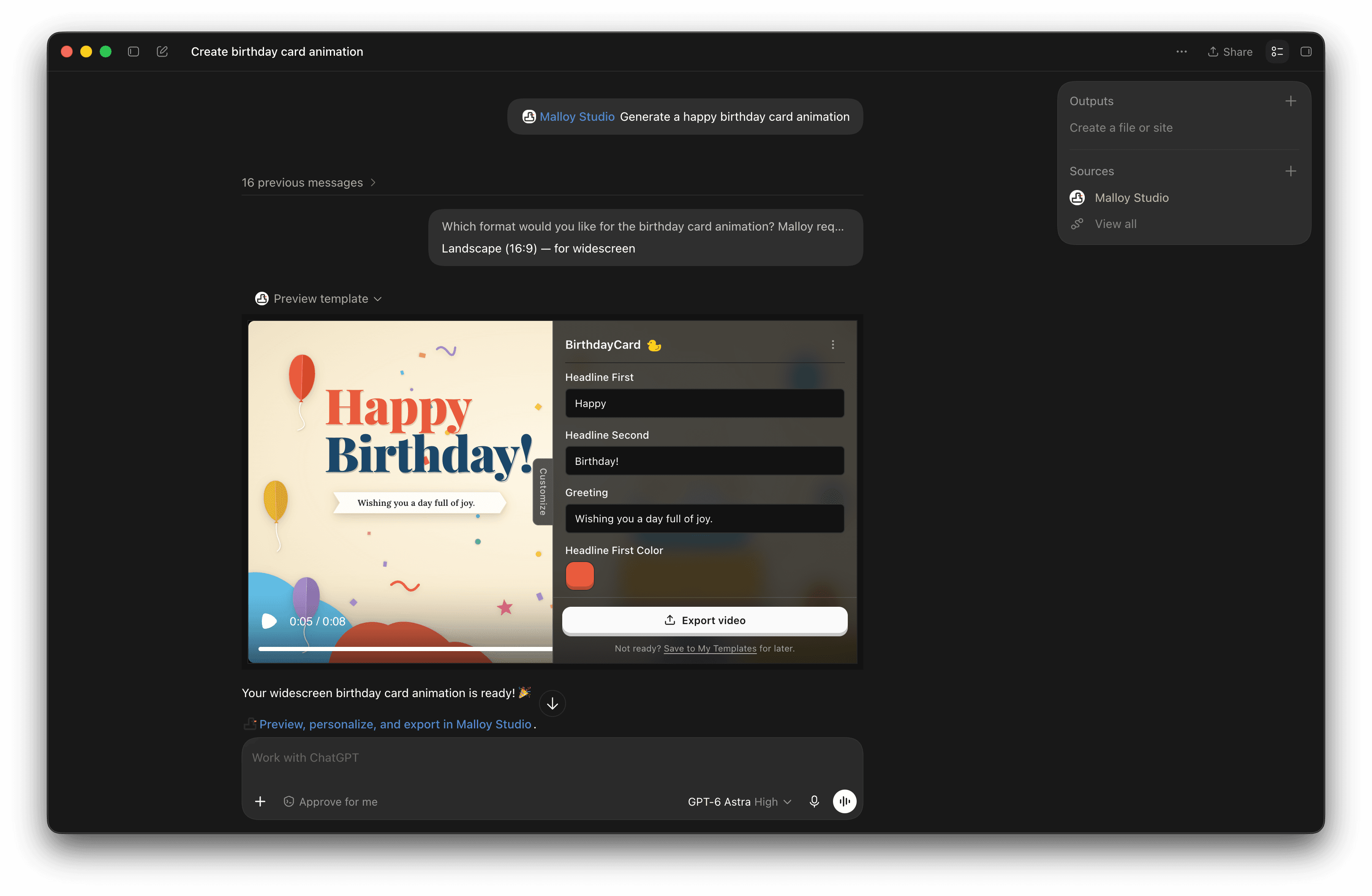Click Save to My Templates link
The width and height of the screenshot is (1372, 896).
(x=710, y=648)
